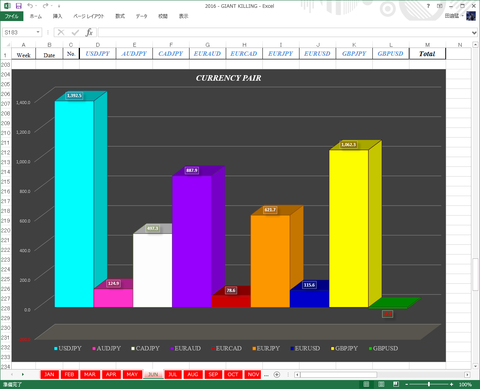Image resolution: width=480 pixels, height=389 pixels.
Task: Click the zoom out minus icon
Action: [x=407, y=384]
